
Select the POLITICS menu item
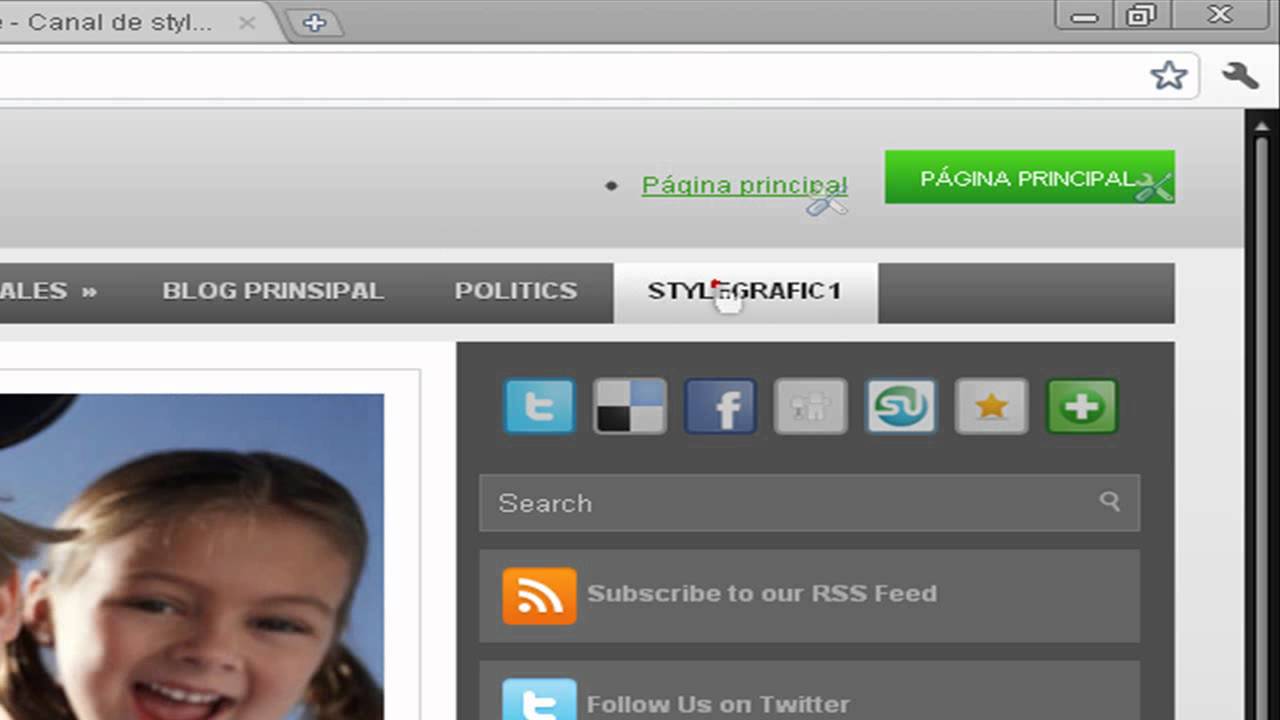click(x=516, y=291)
